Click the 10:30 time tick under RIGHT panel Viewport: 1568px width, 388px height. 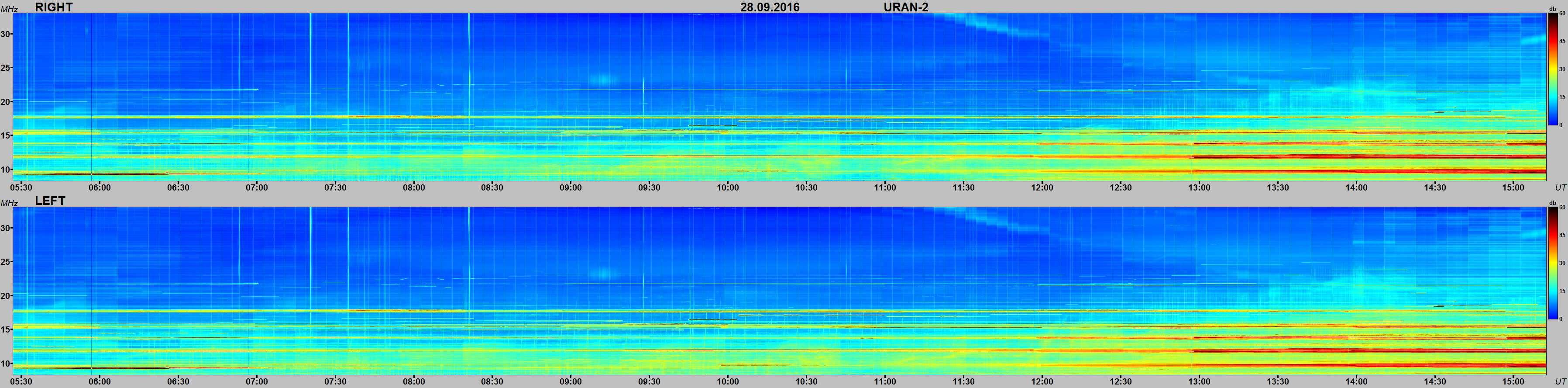[x=807, y=187]
